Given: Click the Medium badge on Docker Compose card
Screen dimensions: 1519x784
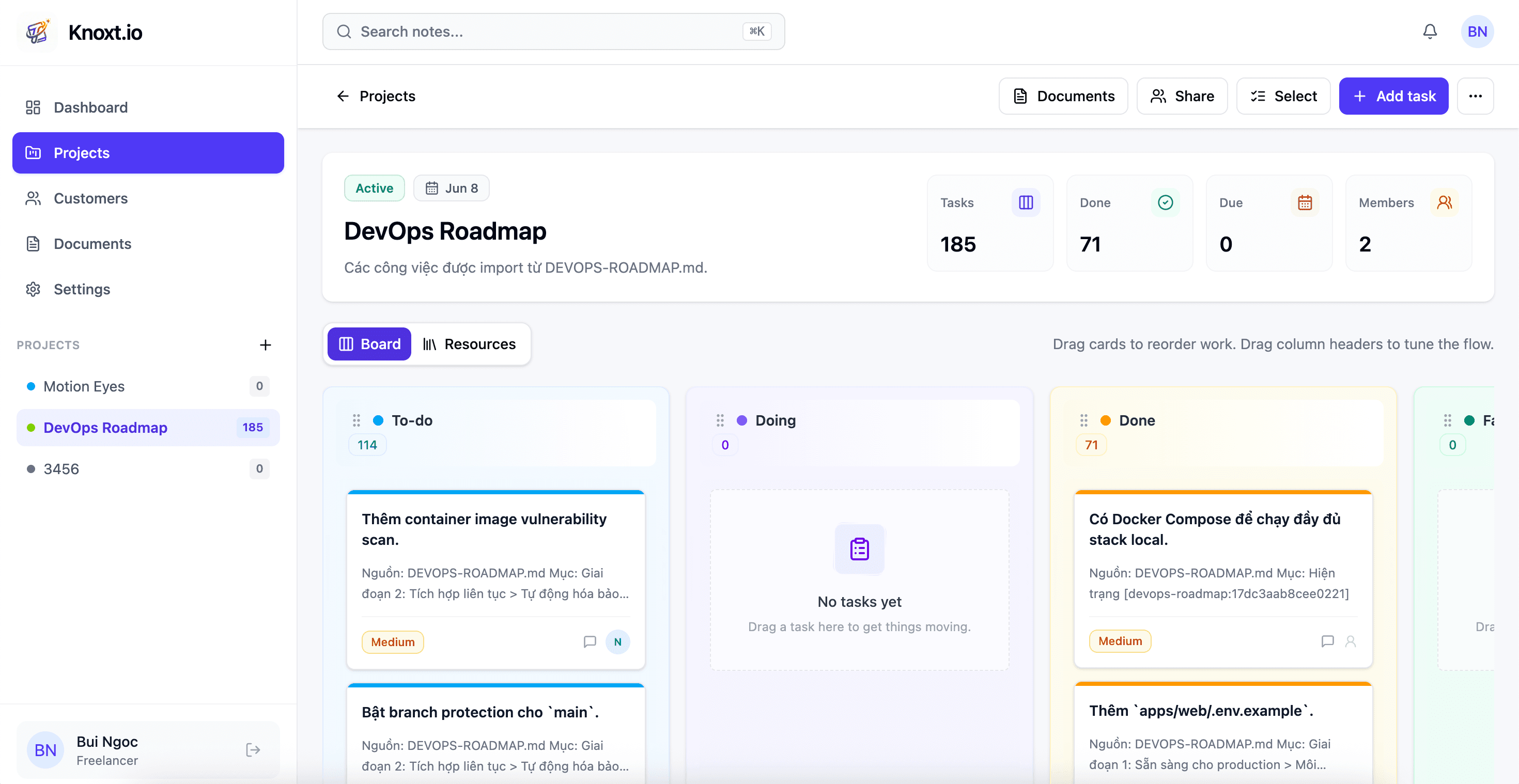Looking at the screenshot, I should tap(1120, 641).
